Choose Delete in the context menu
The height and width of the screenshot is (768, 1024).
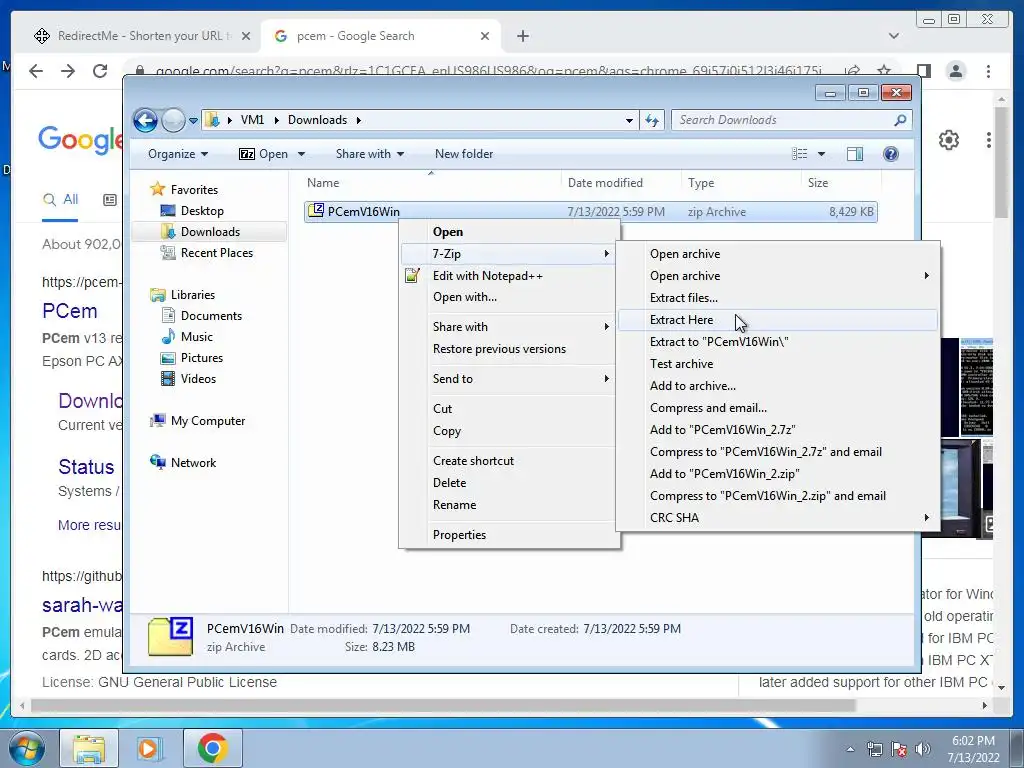point(509,483)
